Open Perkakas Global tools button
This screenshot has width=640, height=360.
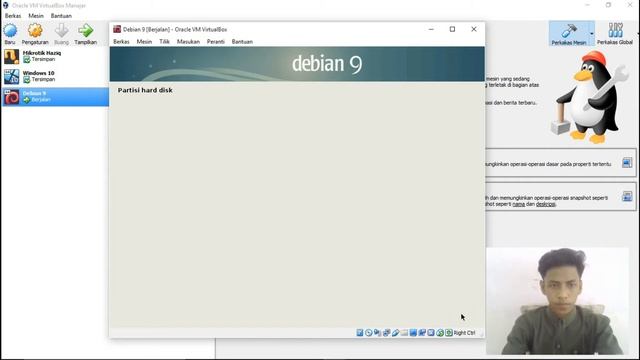coord(615,33)
